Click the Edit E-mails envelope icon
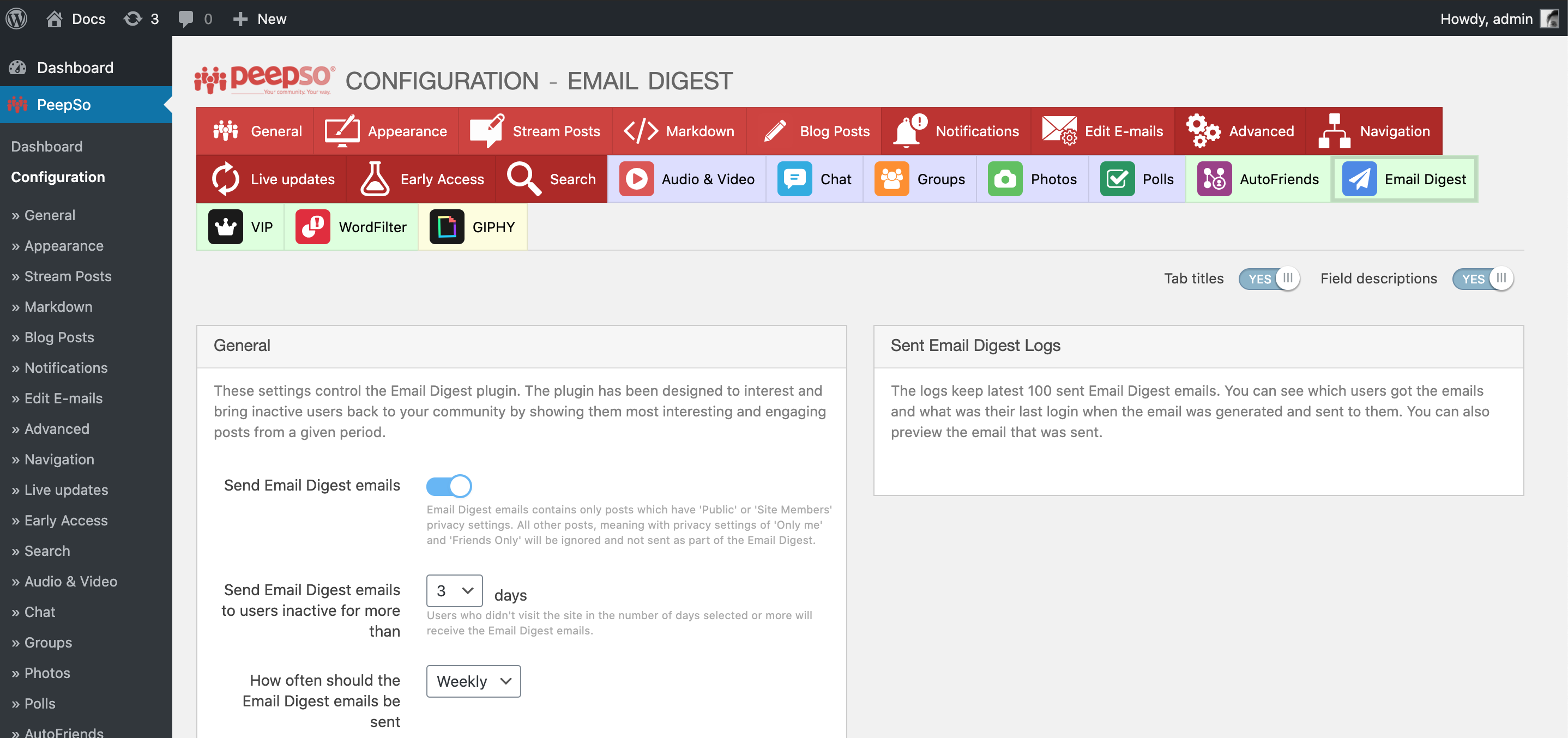Viewport: 1568px width, 738px height. pos(1059,131)
